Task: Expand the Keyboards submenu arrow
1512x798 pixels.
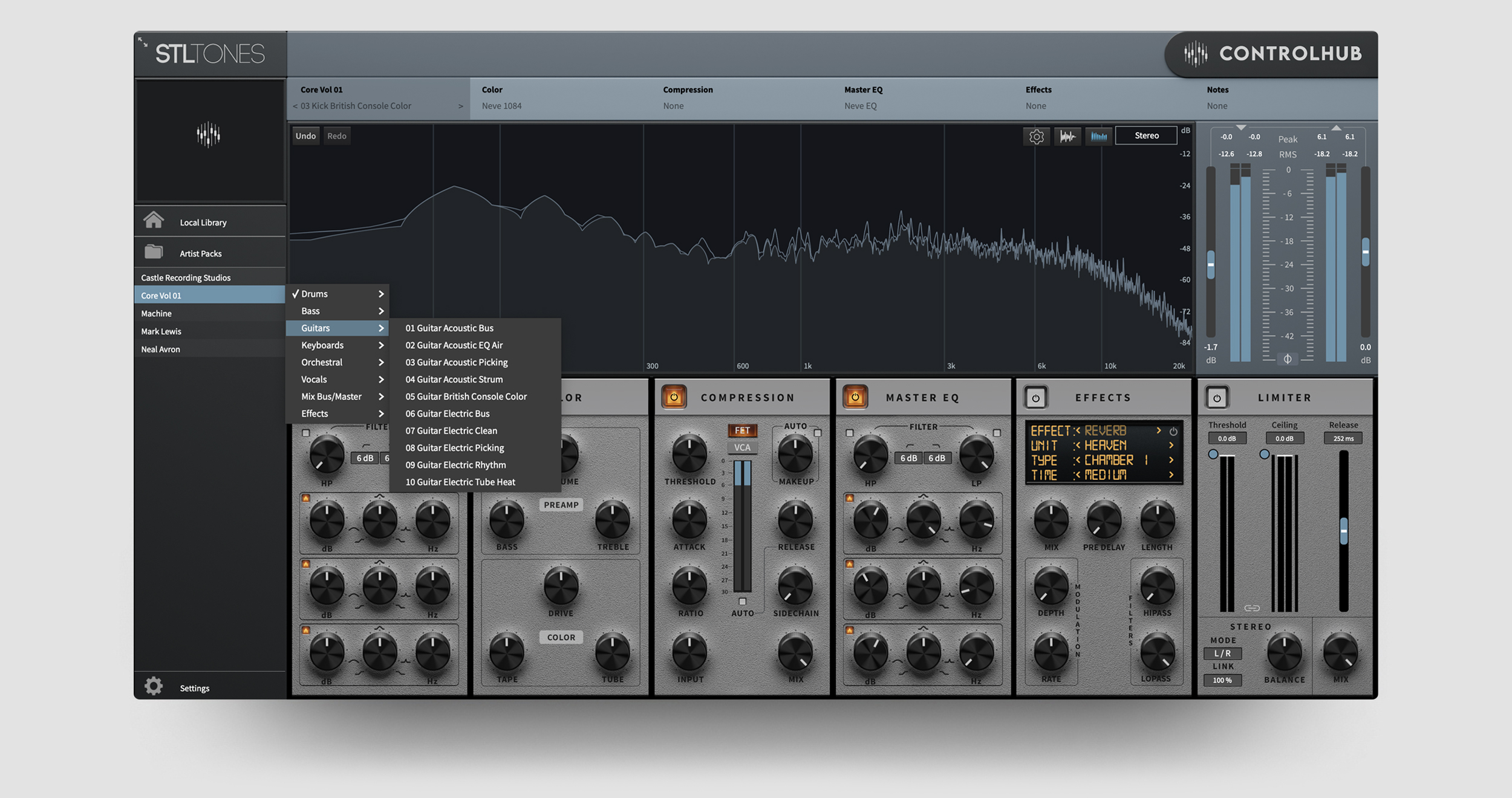Action: coord(381,345)
